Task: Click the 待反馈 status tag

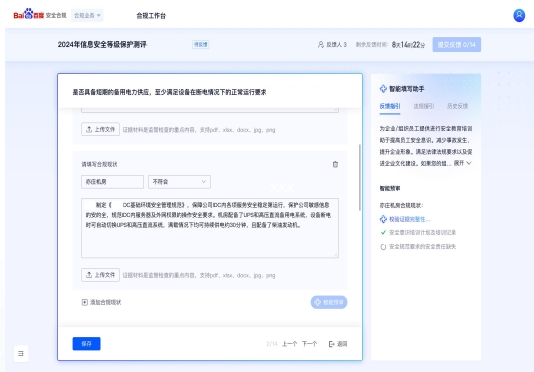Action: pyautogui.click(x=201, y=44)
